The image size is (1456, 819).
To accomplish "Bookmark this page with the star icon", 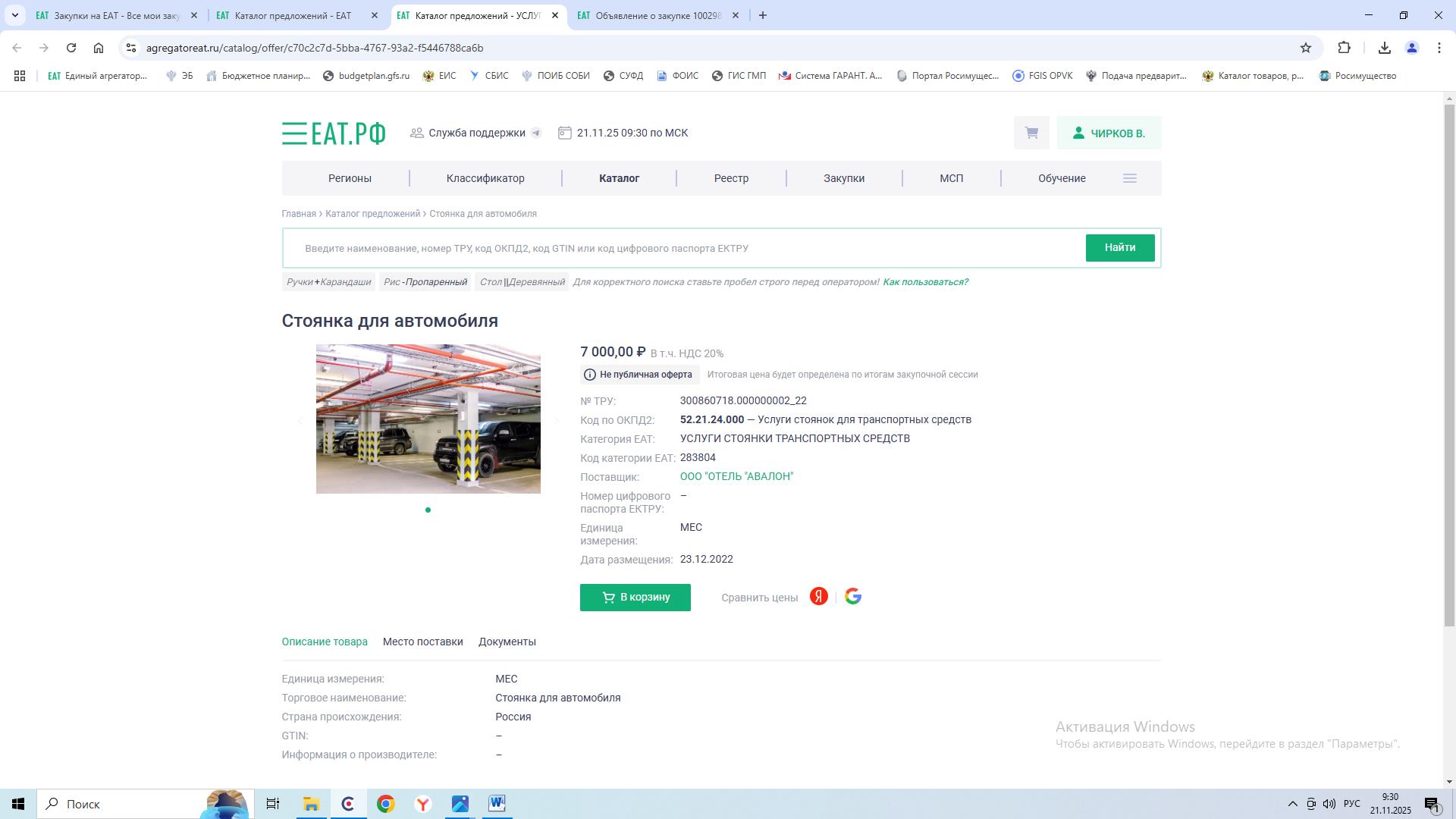I will [1305, 48].
